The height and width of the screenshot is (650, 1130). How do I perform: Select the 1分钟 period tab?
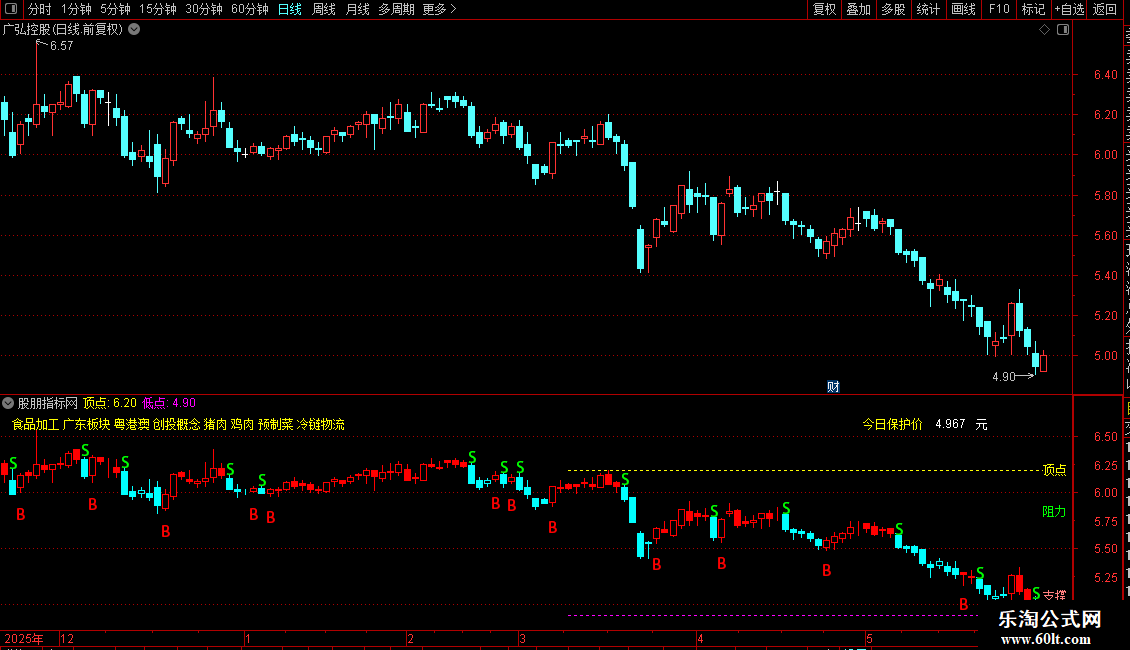[76, 9]
